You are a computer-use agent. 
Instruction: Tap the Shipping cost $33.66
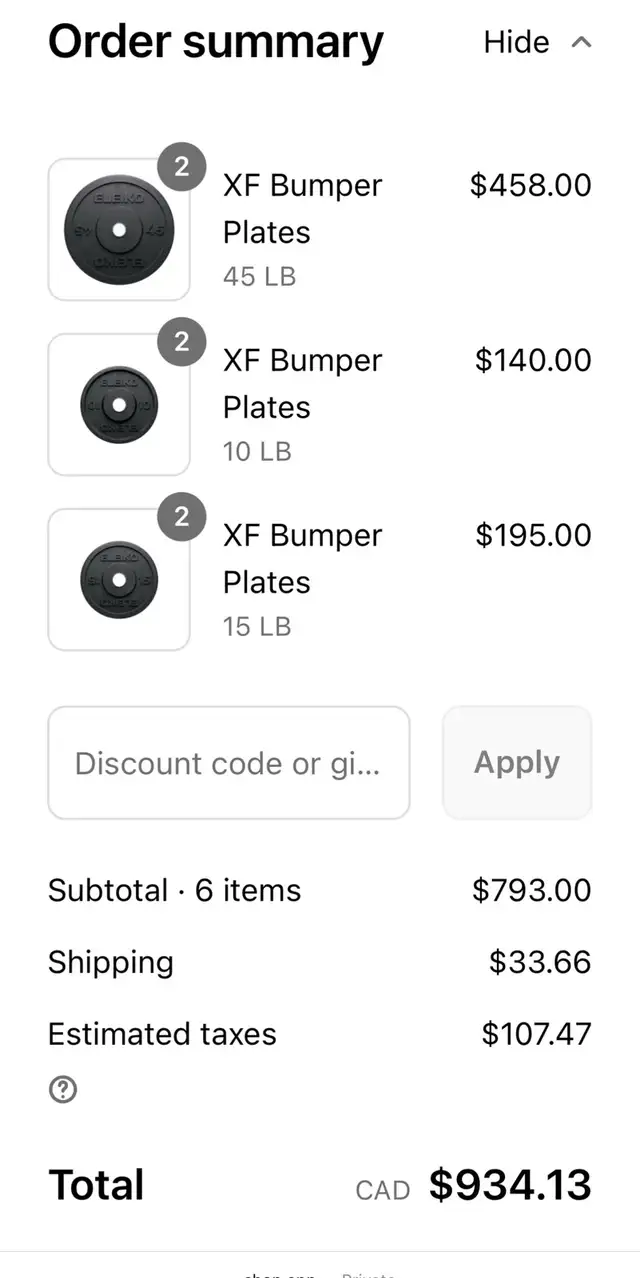pyautogui.click(x=540, y=962)
